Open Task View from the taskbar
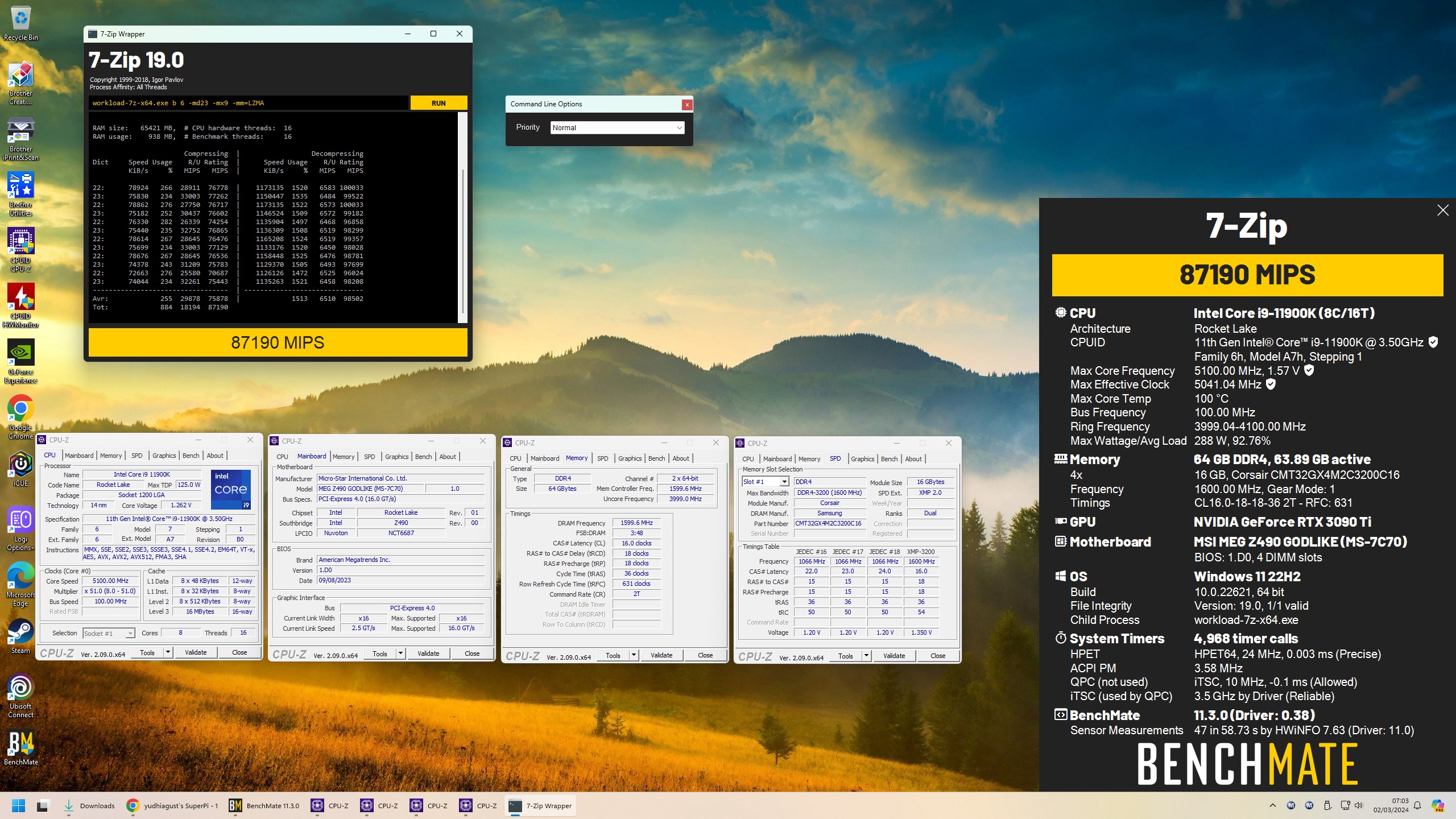 (x=43, y=805)
